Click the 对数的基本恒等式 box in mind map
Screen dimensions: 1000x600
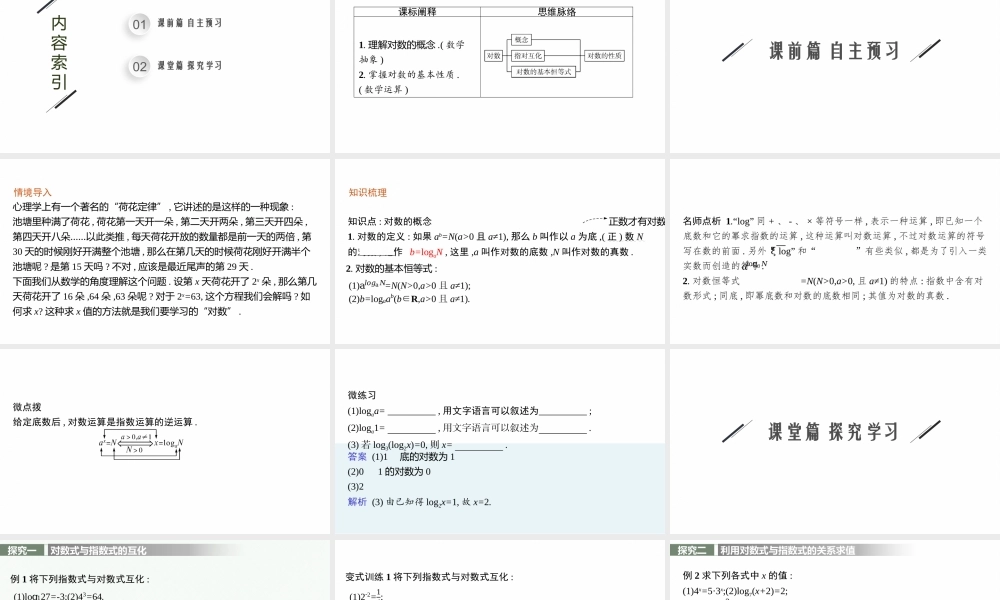(543, 71)
